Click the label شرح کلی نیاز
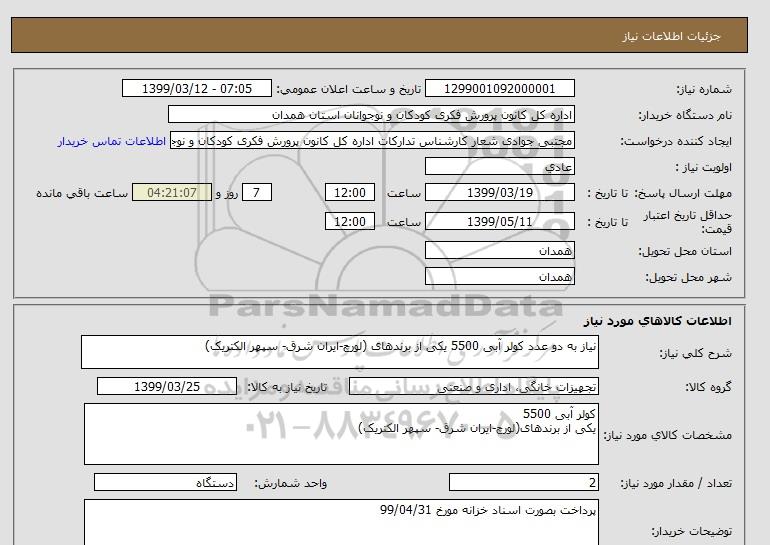The image size is (770, 545). coord(695,353)
